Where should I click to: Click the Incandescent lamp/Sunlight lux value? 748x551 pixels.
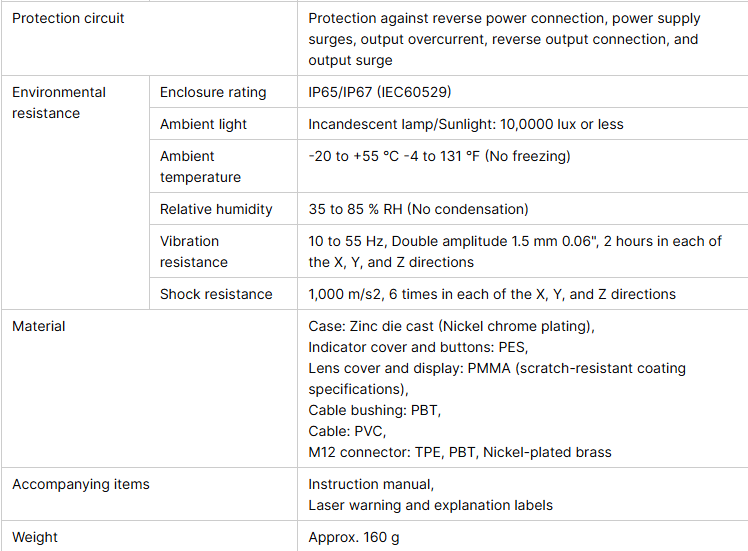[465, 124]
